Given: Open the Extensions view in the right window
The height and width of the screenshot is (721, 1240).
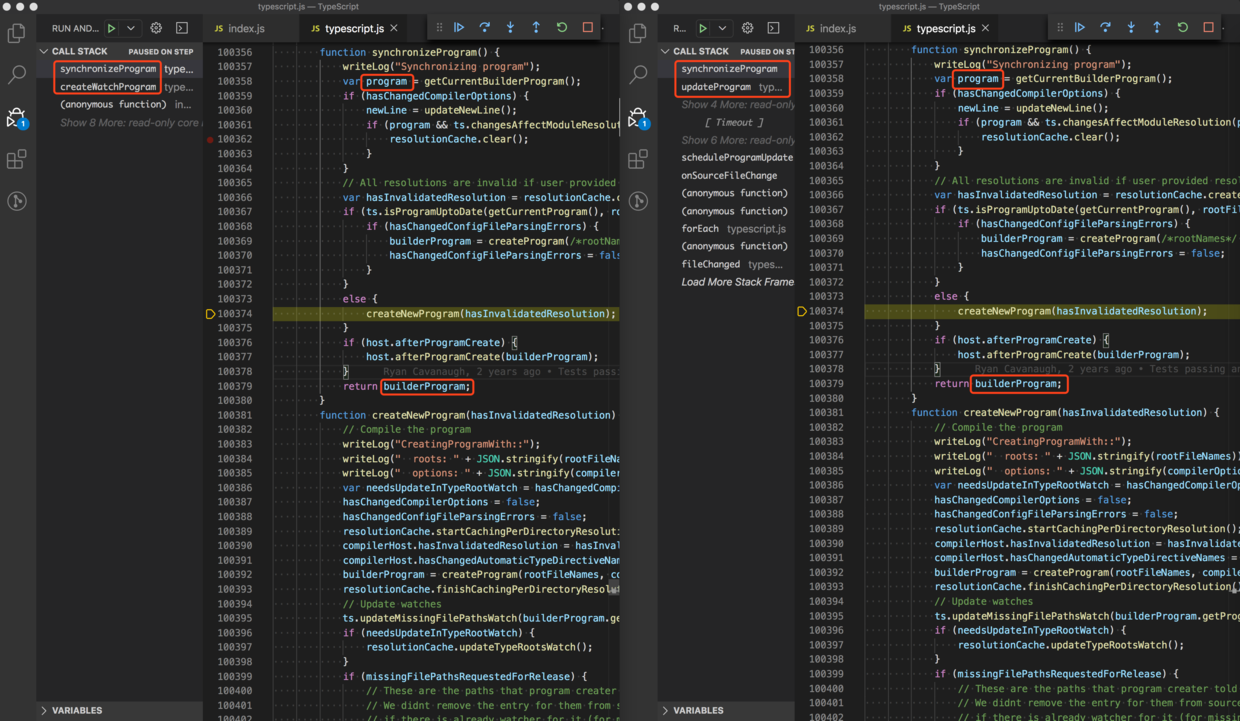Looking at the screenshot, I should pos(638,160).
